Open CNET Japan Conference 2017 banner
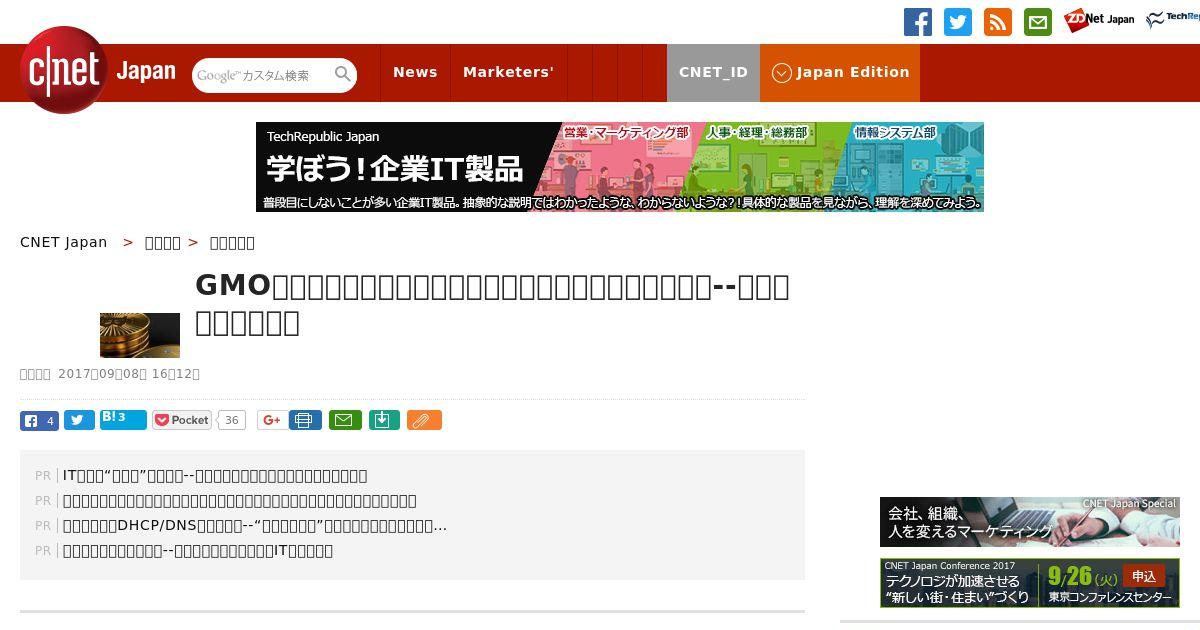Viewport: 1200px width, 630px height. [1030, 582]
